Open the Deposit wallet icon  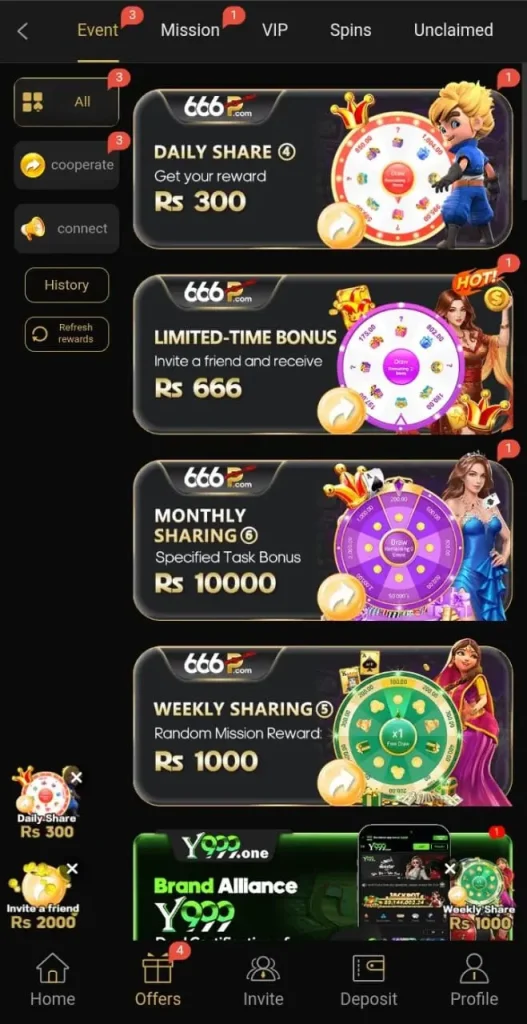(369, 968)
